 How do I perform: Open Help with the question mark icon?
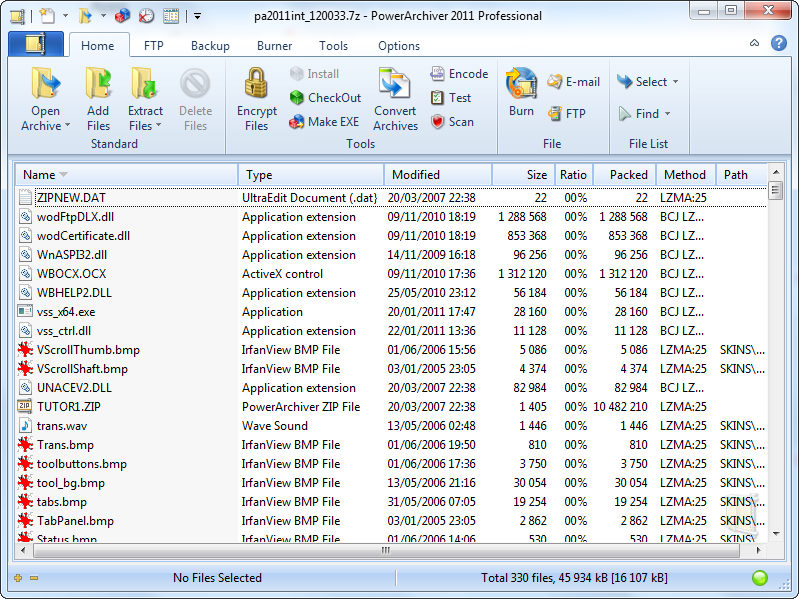pos(779,43)
